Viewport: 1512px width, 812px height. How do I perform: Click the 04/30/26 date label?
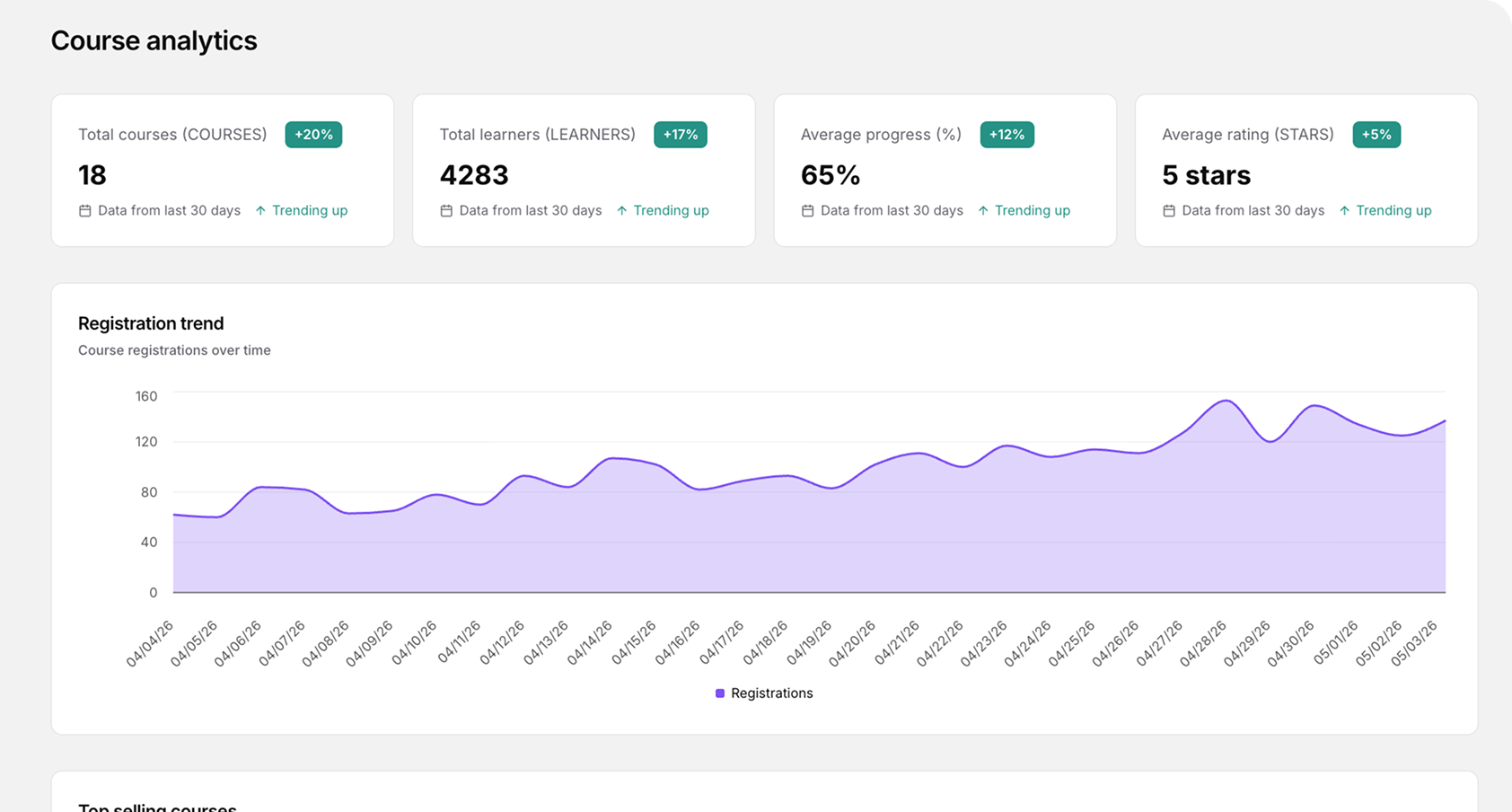tap(1291, 643)
